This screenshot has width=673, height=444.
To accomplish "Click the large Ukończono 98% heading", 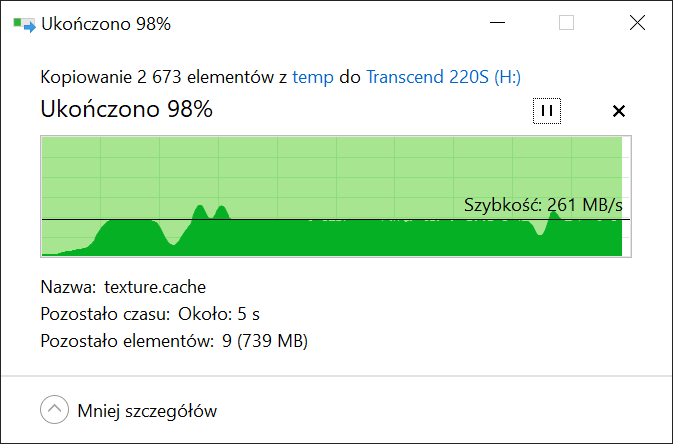I will tap(127, 109).
